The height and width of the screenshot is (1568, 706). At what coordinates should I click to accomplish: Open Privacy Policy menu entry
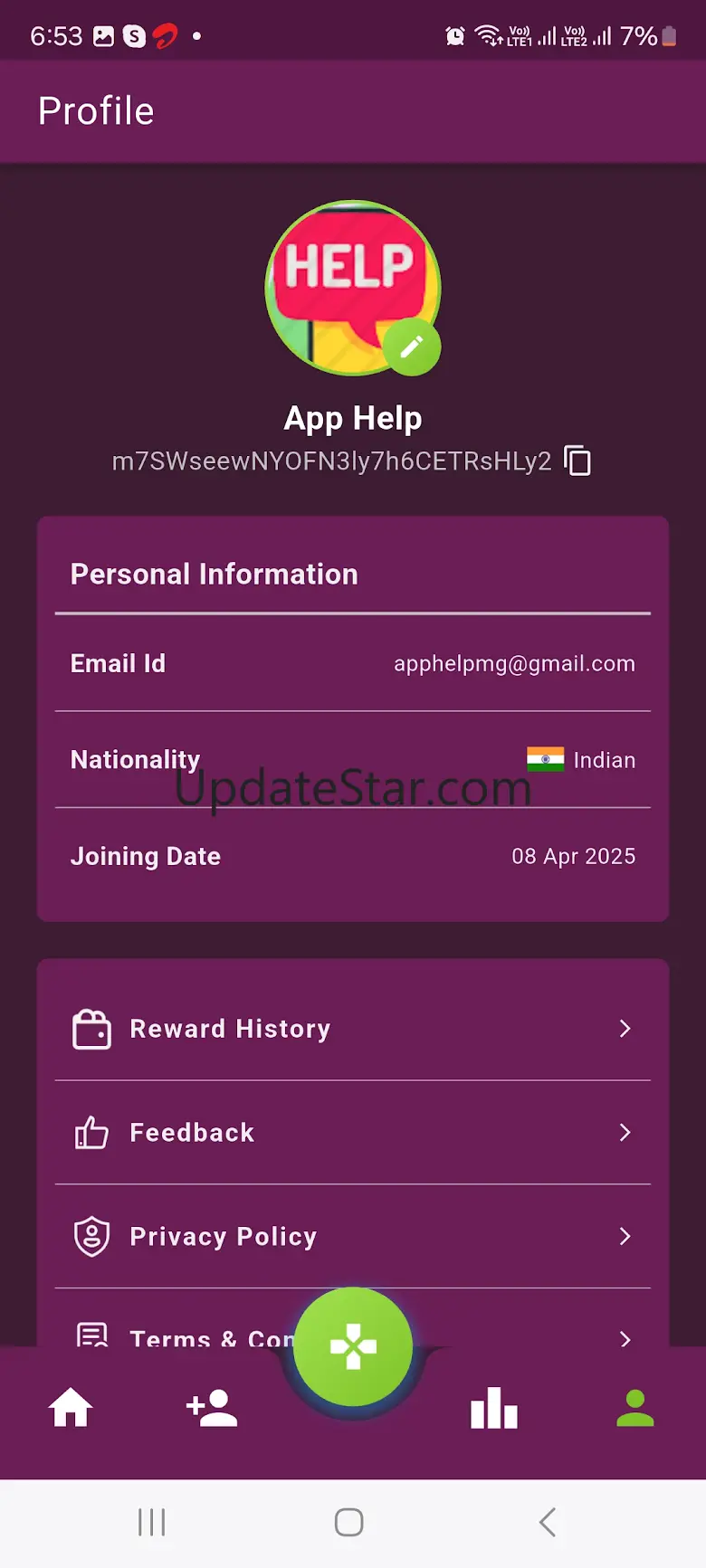pos(353,1237)
